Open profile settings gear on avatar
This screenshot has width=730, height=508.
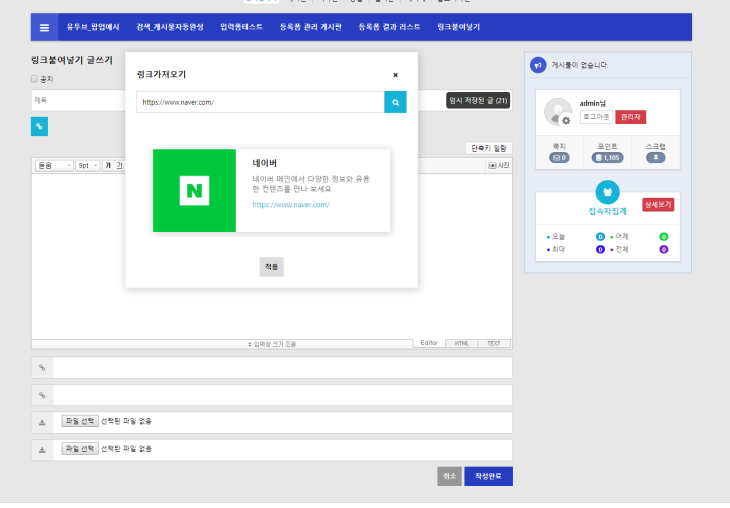pos(566,120)
